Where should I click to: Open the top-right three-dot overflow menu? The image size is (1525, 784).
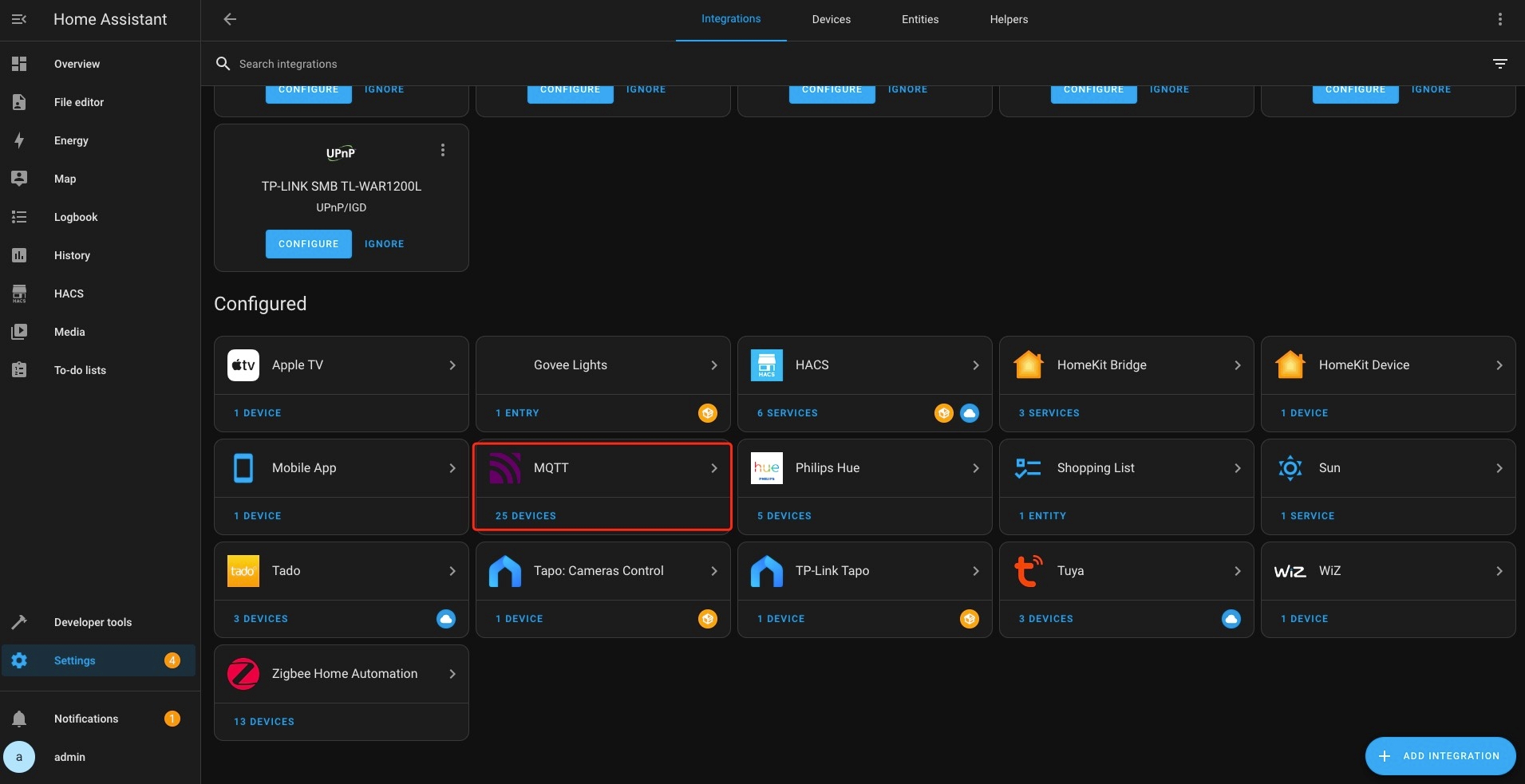click(1499, 19)
